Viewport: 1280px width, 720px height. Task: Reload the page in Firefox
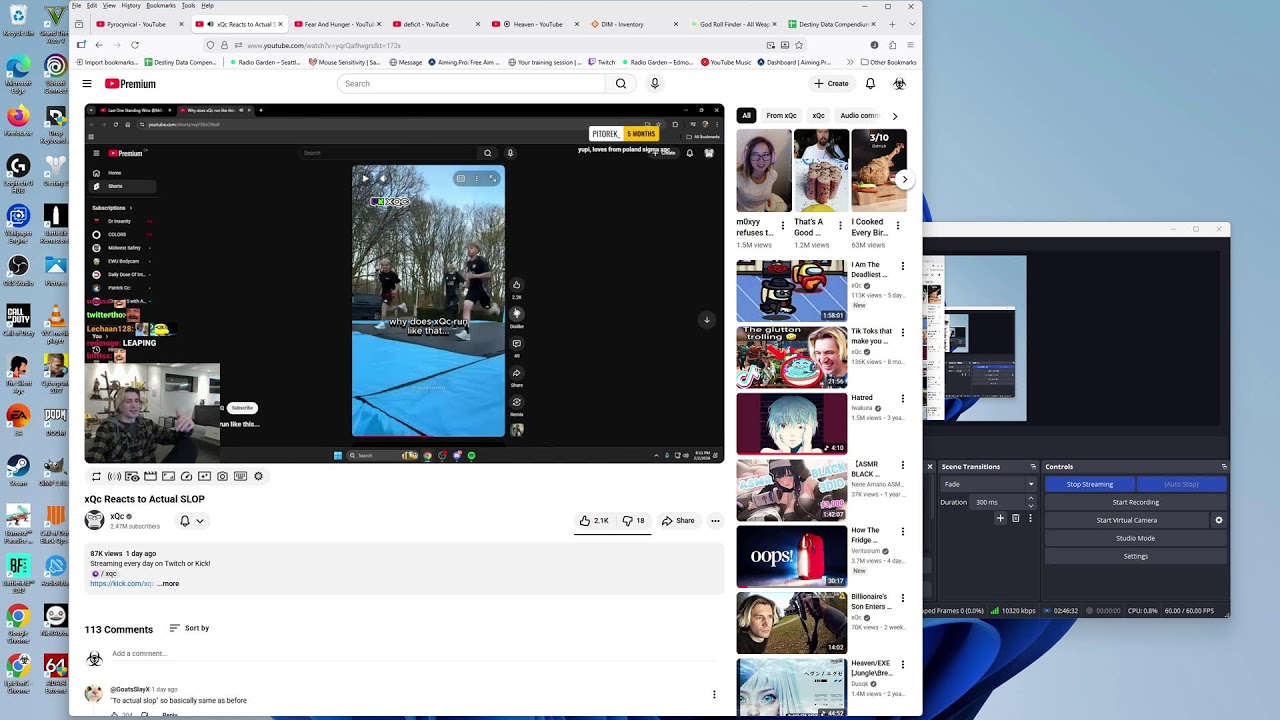coord(135,45)
